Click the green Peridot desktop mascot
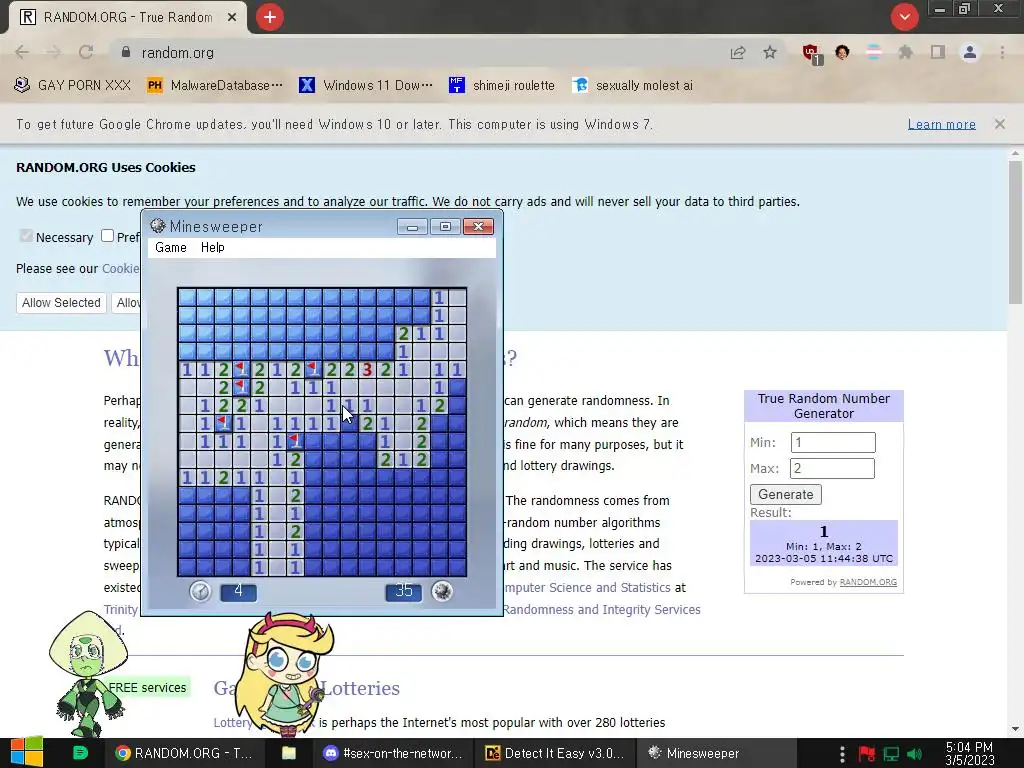Image resolution: width=1024 pixels, height=768 pixels. (x=88, y=673)
